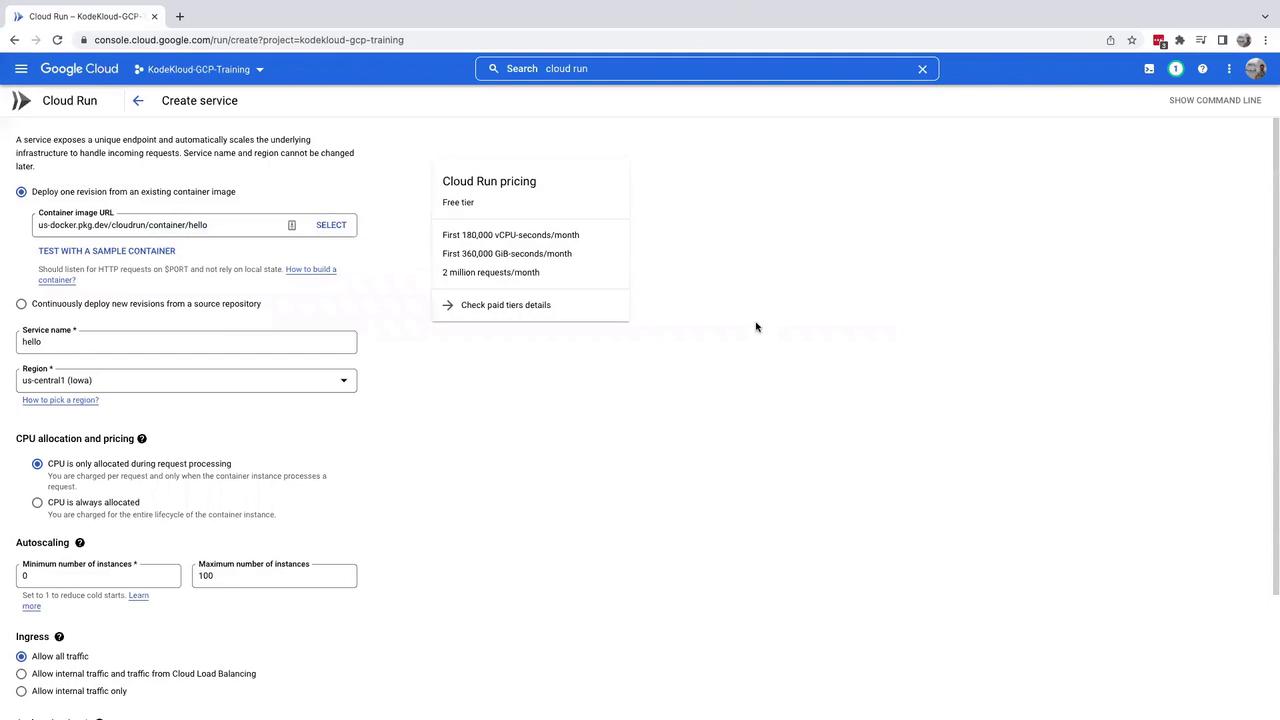The image size is (1280, 720).
Task: Bookmark this page with the star icon
Action: (1132, 40)
